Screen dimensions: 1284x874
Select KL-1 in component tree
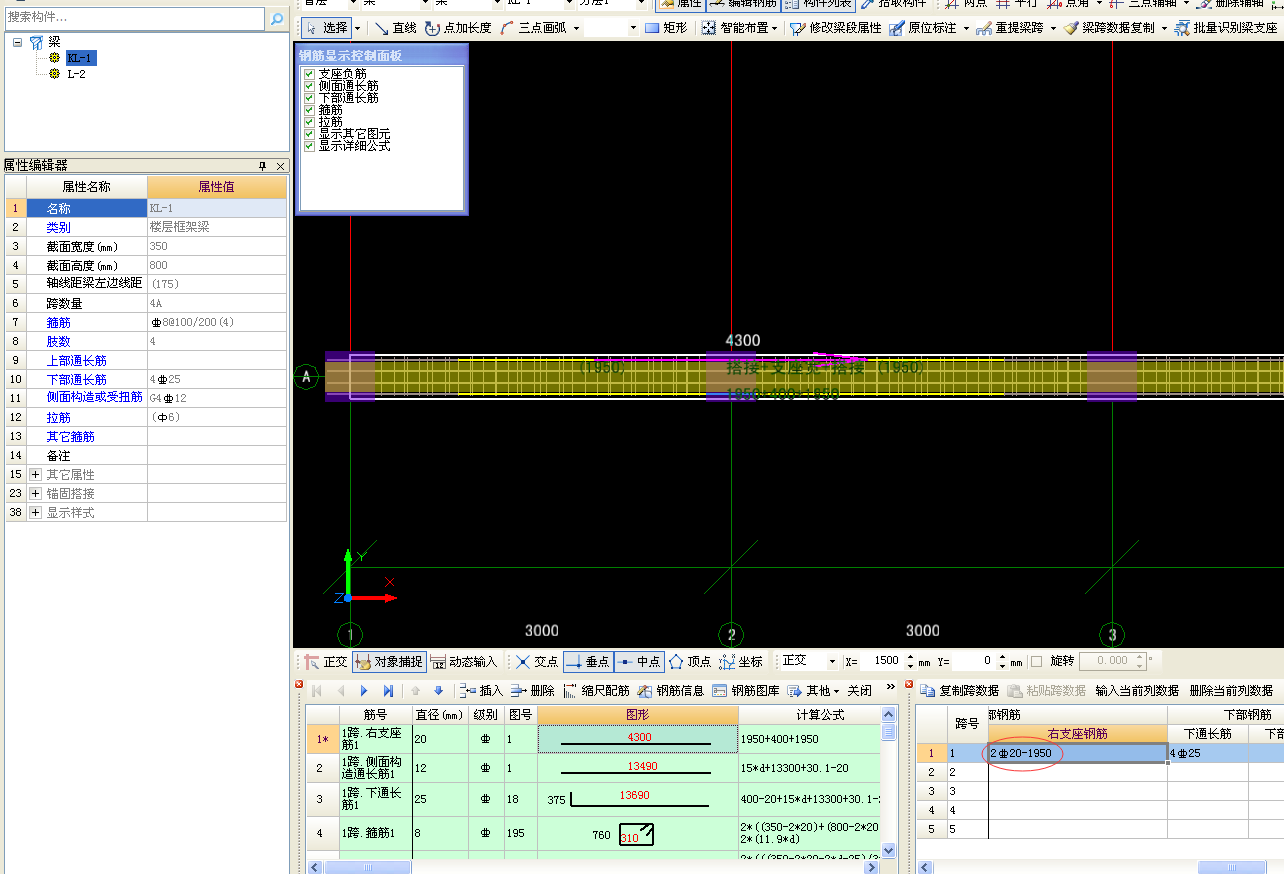point(81,58)
